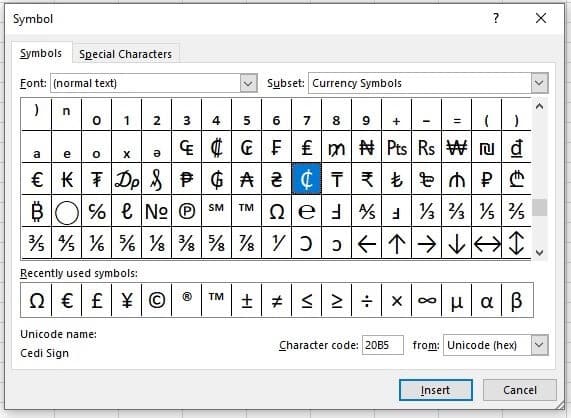Pick the infinity symbol from recently used

pos(426,300)
